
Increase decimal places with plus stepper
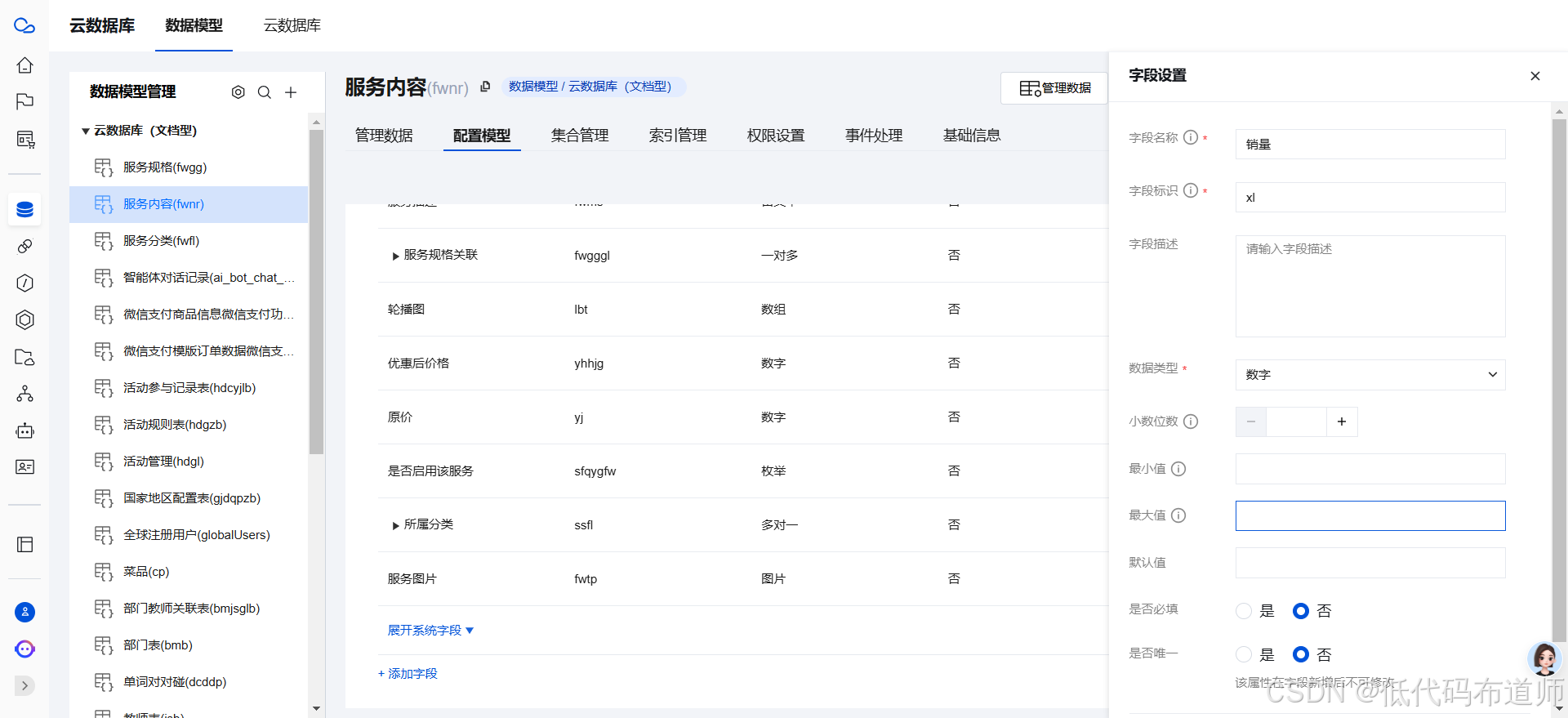pos(1342,421)
